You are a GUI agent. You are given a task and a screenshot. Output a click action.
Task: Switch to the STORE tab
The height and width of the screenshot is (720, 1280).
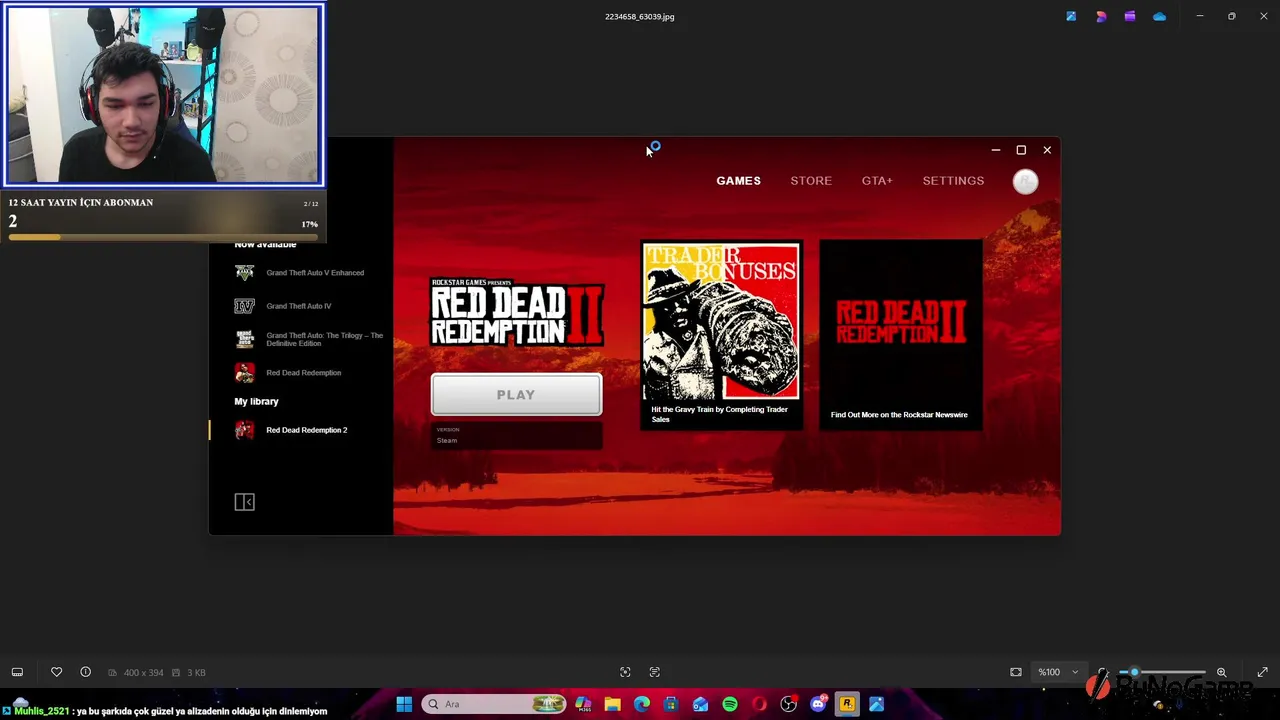click(811, 181)
